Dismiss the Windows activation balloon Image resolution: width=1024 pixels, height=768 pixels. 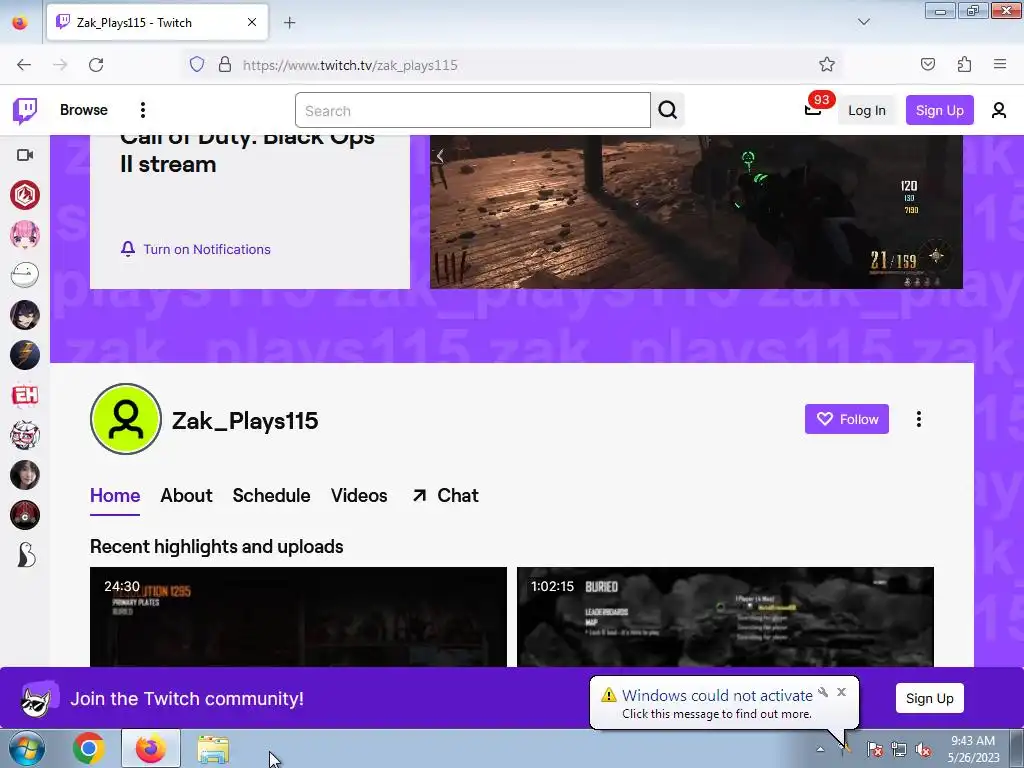pyautogui.click(x=841, y=692)
